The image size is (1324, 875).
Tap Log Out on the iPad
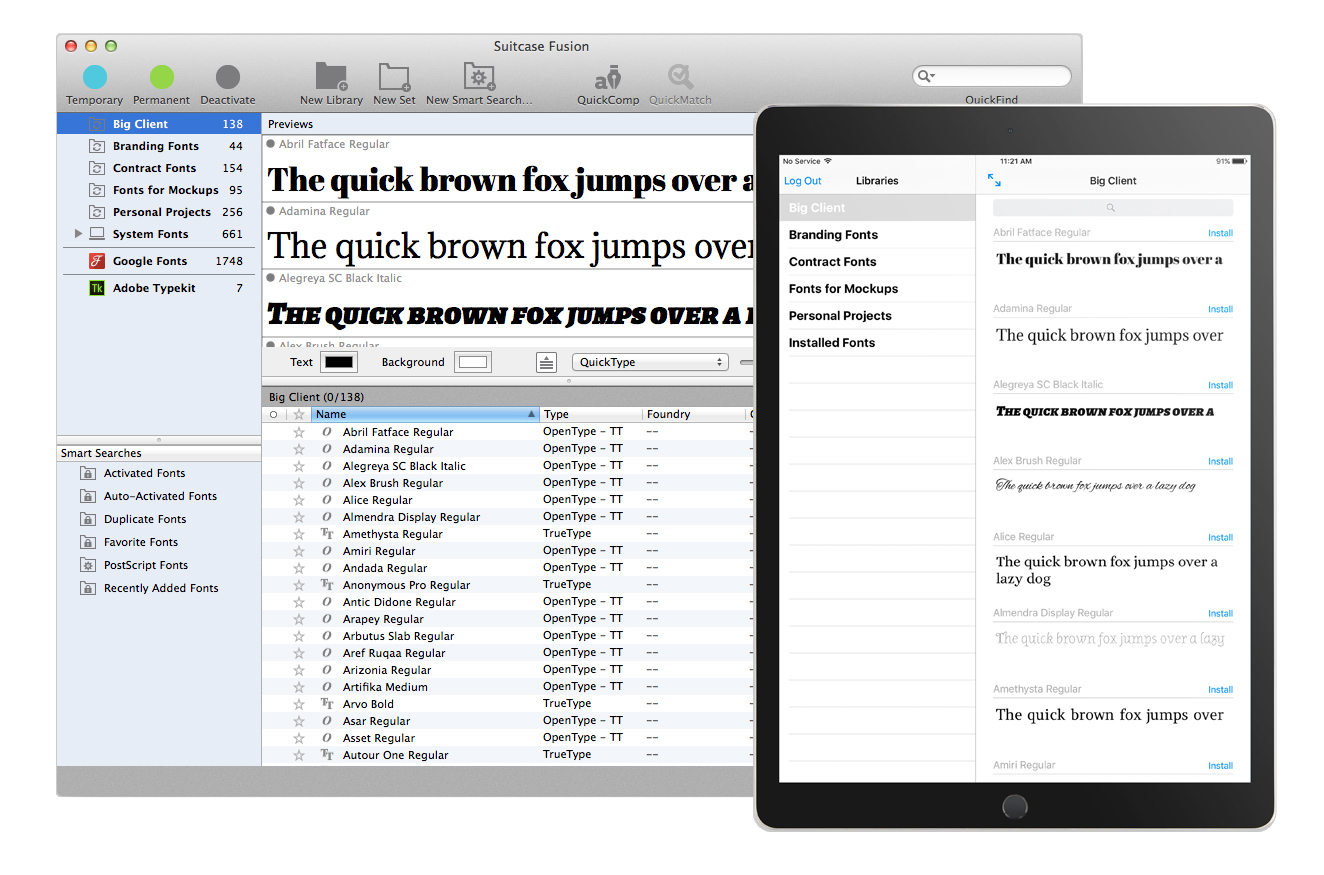coord(802,181)
